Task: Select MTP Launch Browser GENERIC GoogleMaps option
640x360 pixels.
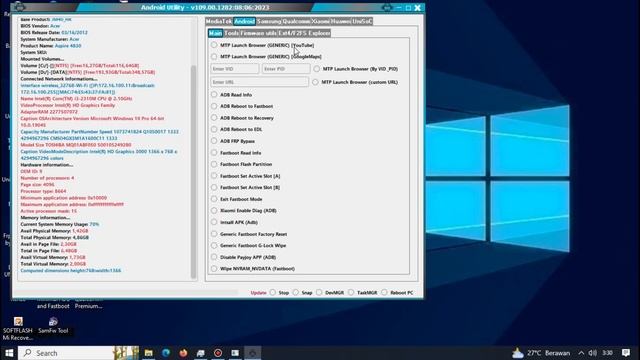Action: 214,56
